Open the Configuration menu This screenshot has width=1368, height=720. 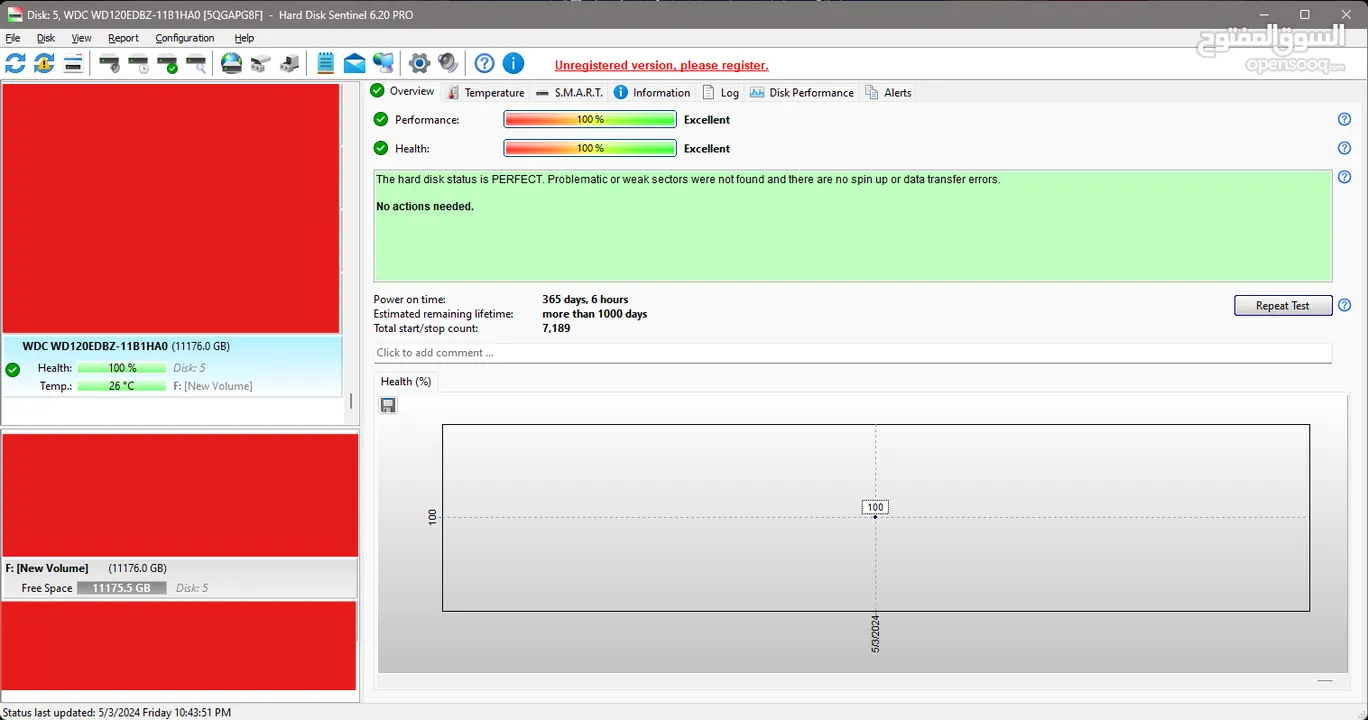tap(185, 38)
